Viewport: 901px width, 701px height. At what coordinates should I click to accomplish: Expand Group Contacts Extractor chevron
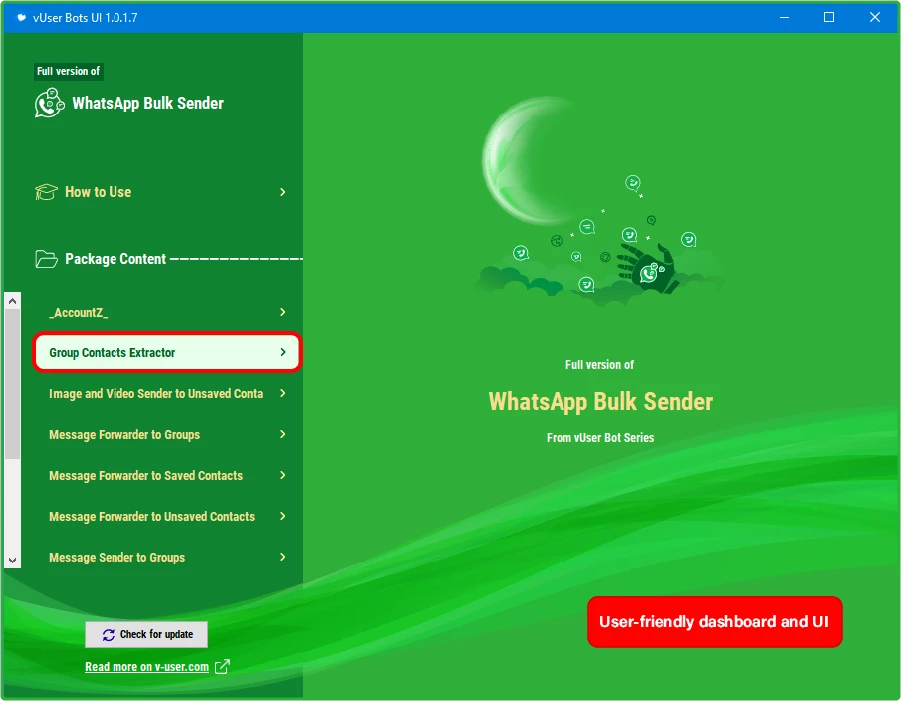pos(283,352)
